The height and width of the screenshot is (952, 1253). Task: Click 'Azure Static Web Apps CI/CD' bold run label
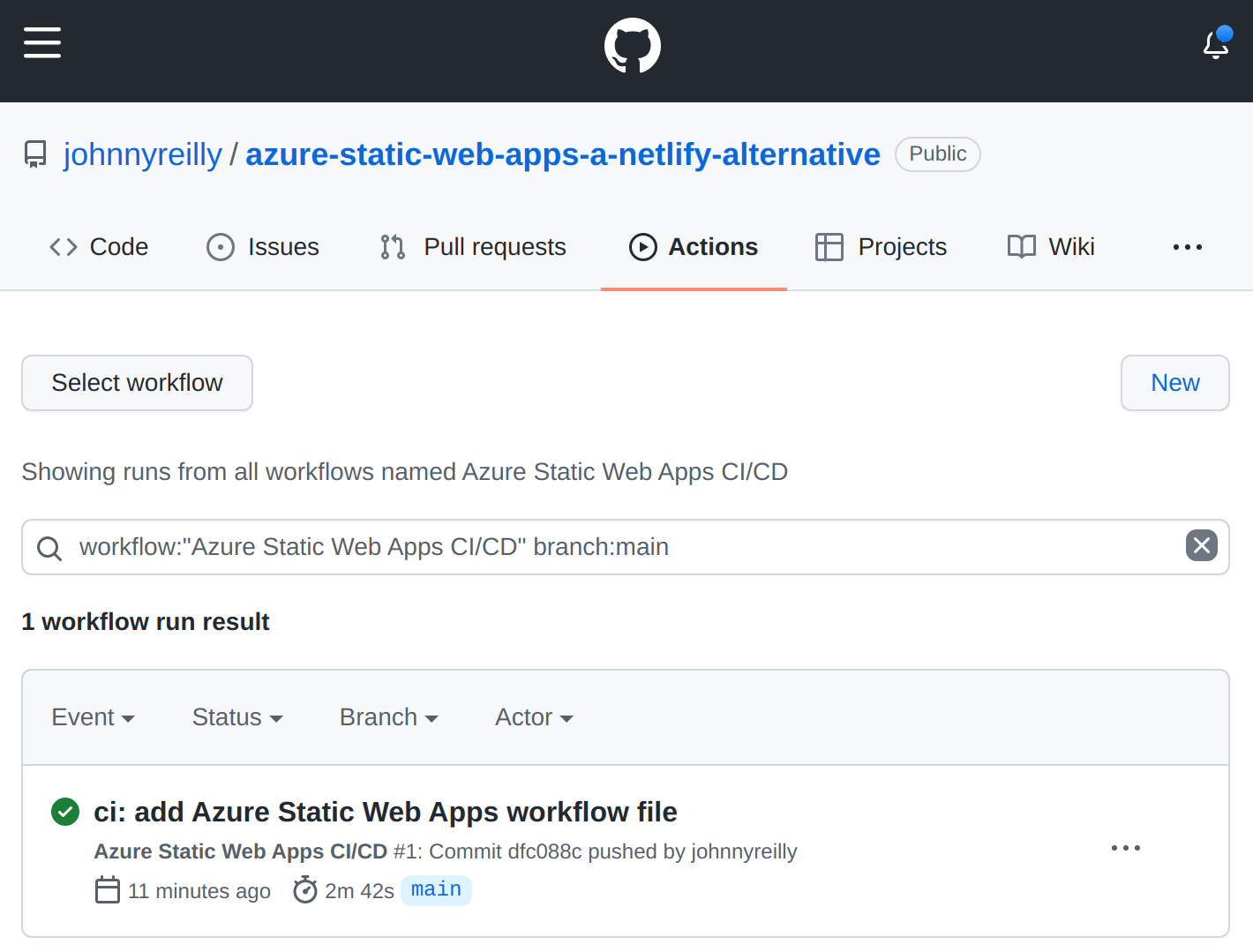(241, 851)
